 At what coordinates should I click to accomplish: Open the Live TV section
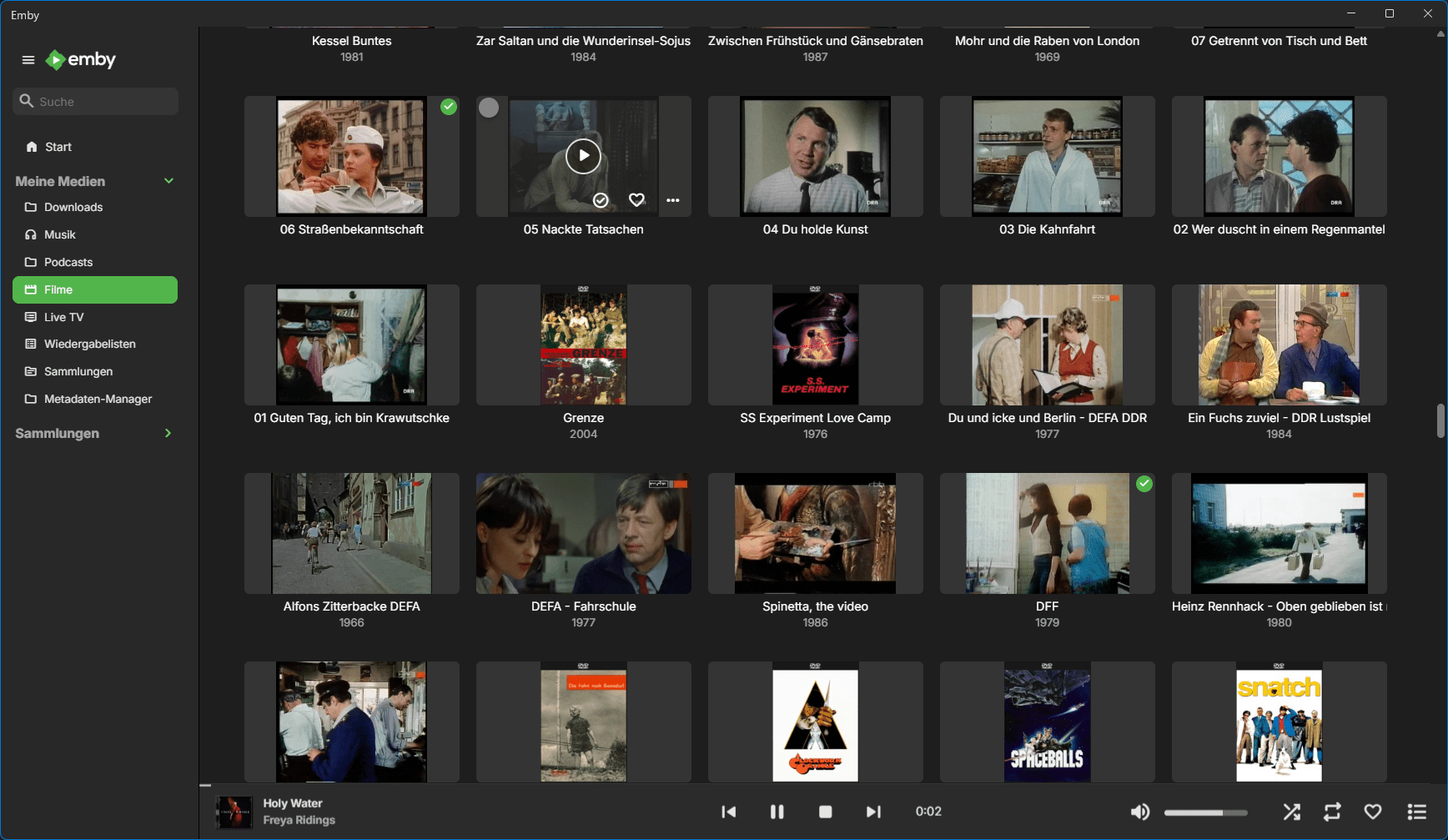point(63,317)
